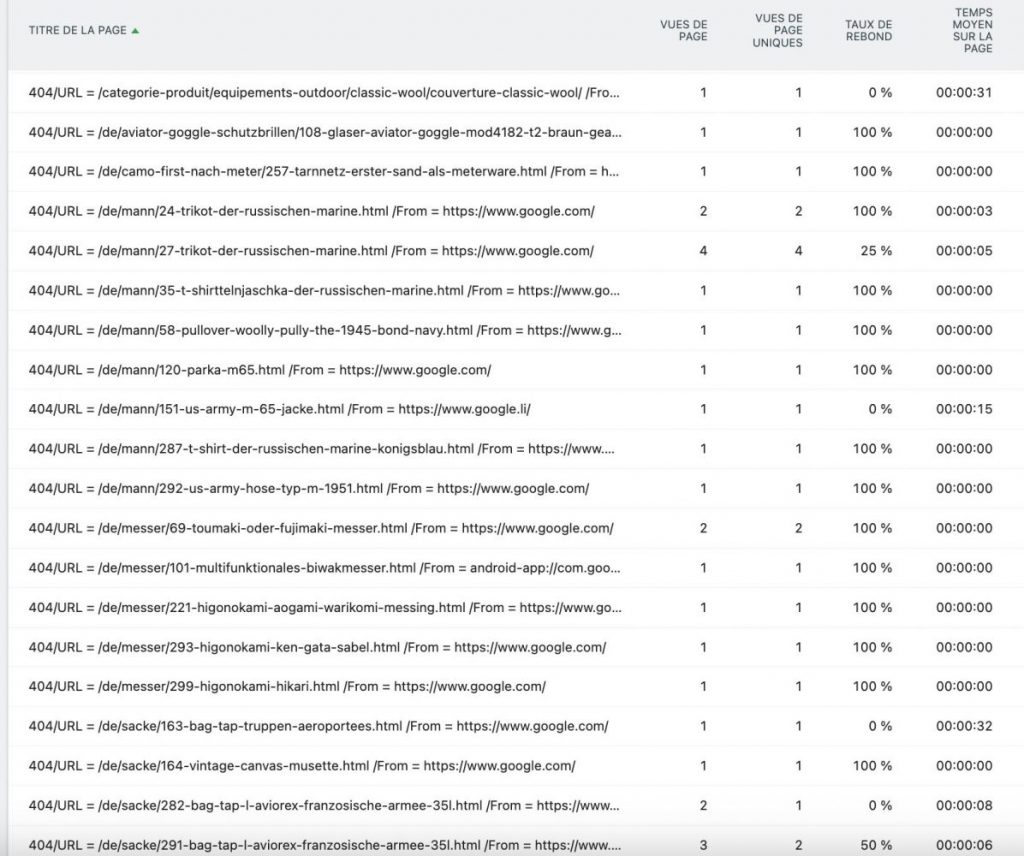Screen dimensions: 1024x856
Task: Click the 27-trikot-der-russischen-marine row
Action: [311, 251]
